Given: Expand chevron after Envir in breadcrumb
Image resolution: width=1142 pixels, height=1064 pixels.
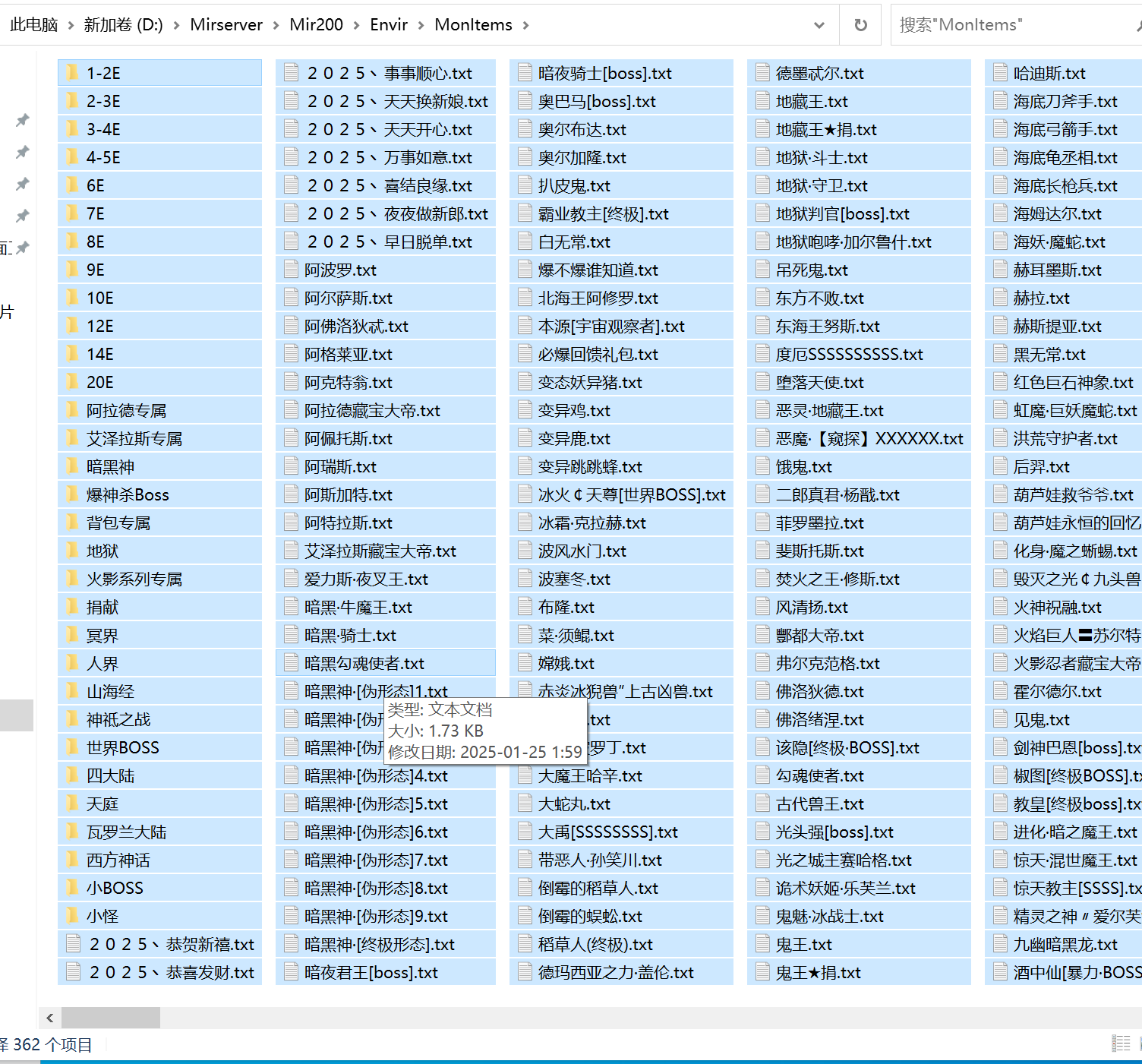Looking at the screenshot, I should [x=421, y=25].
